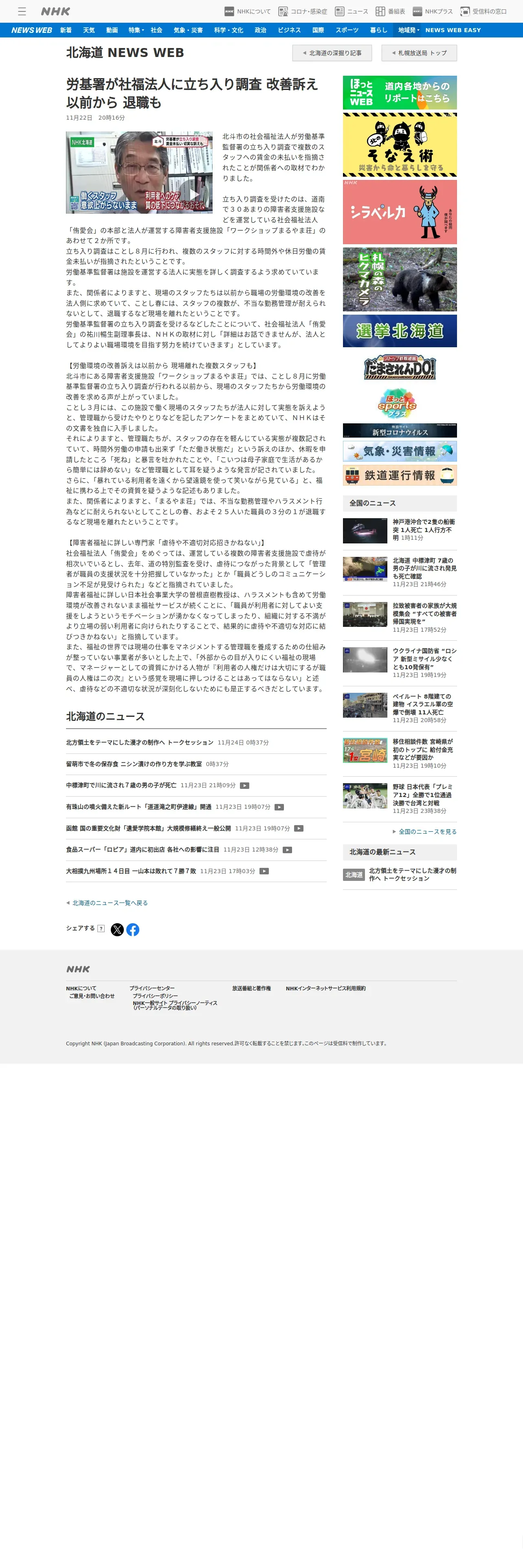Screen dimensions: 523x1568
Task: Open プライバシーセンター footer link
Action: click(x=152, y=988)
